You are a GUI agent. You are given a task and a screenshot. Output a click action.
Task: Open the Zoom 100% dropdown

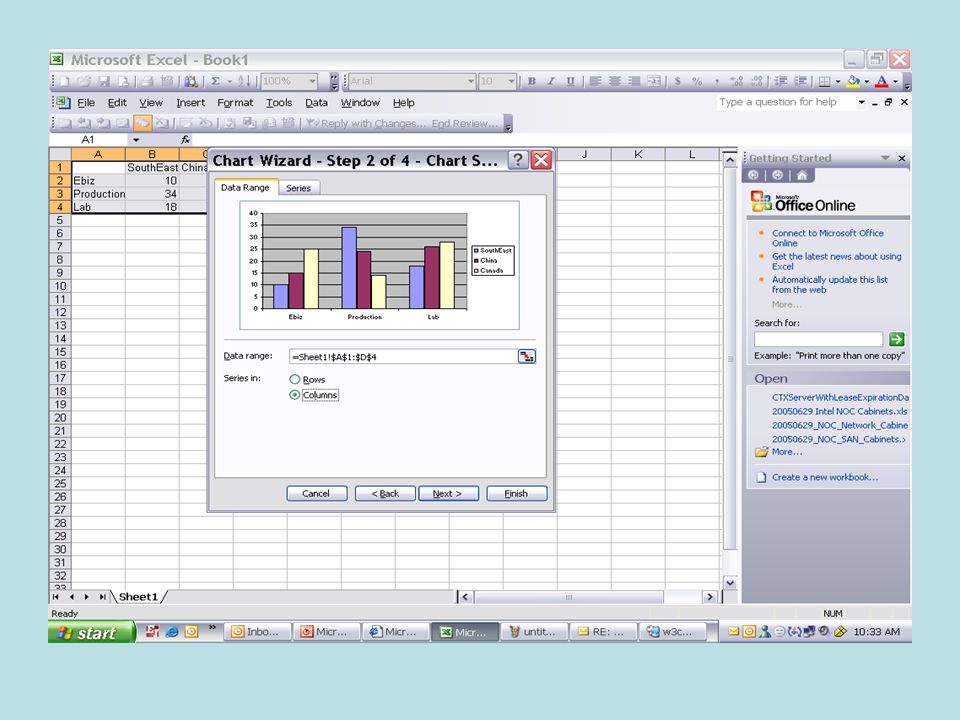click(x=312, y=81)
